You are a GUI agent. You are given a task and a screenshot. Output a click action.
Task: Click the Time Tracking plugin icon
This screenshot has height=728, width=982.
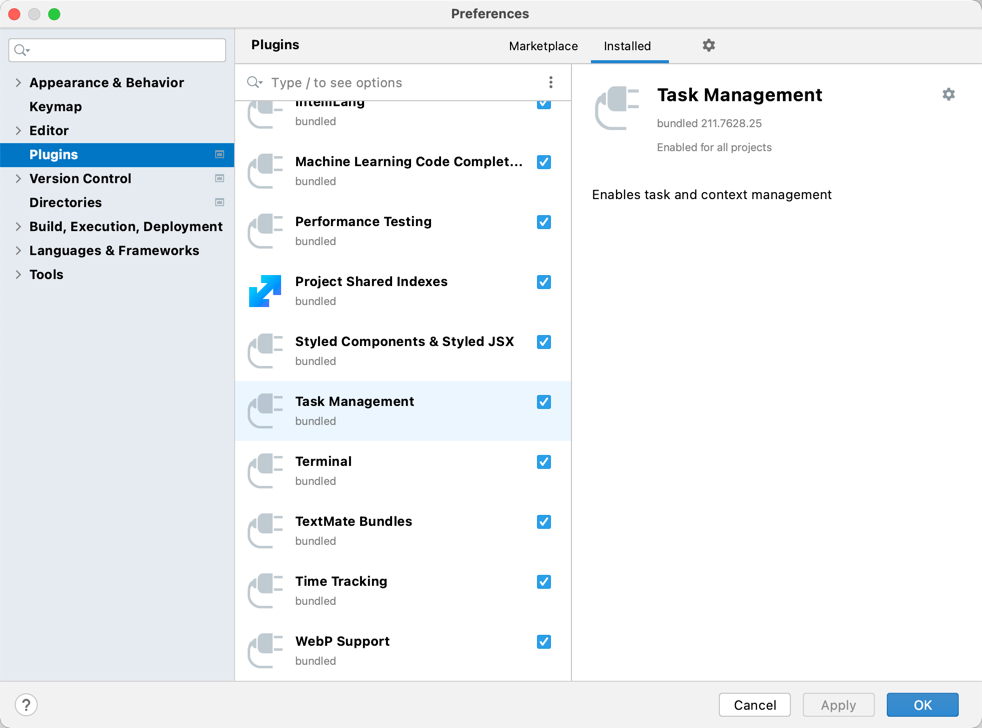(x=265, y=591)
